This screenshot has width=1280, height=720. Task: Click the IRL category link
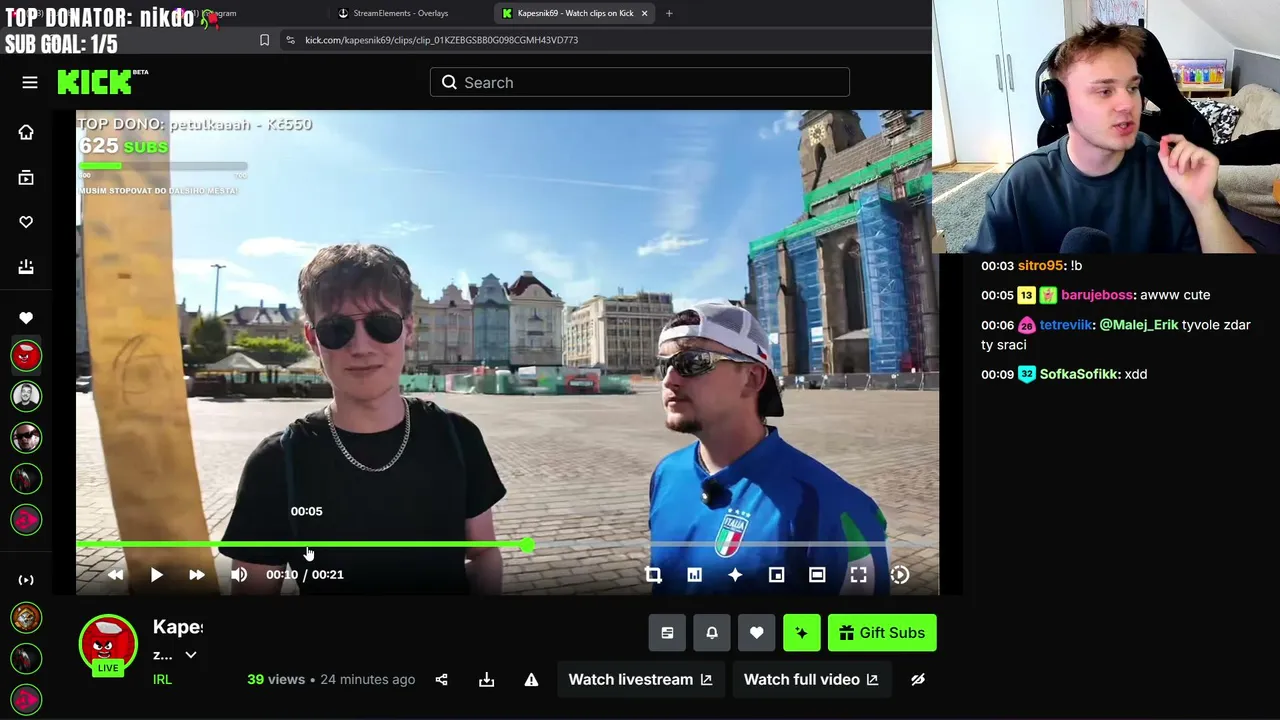coord(162,680)
